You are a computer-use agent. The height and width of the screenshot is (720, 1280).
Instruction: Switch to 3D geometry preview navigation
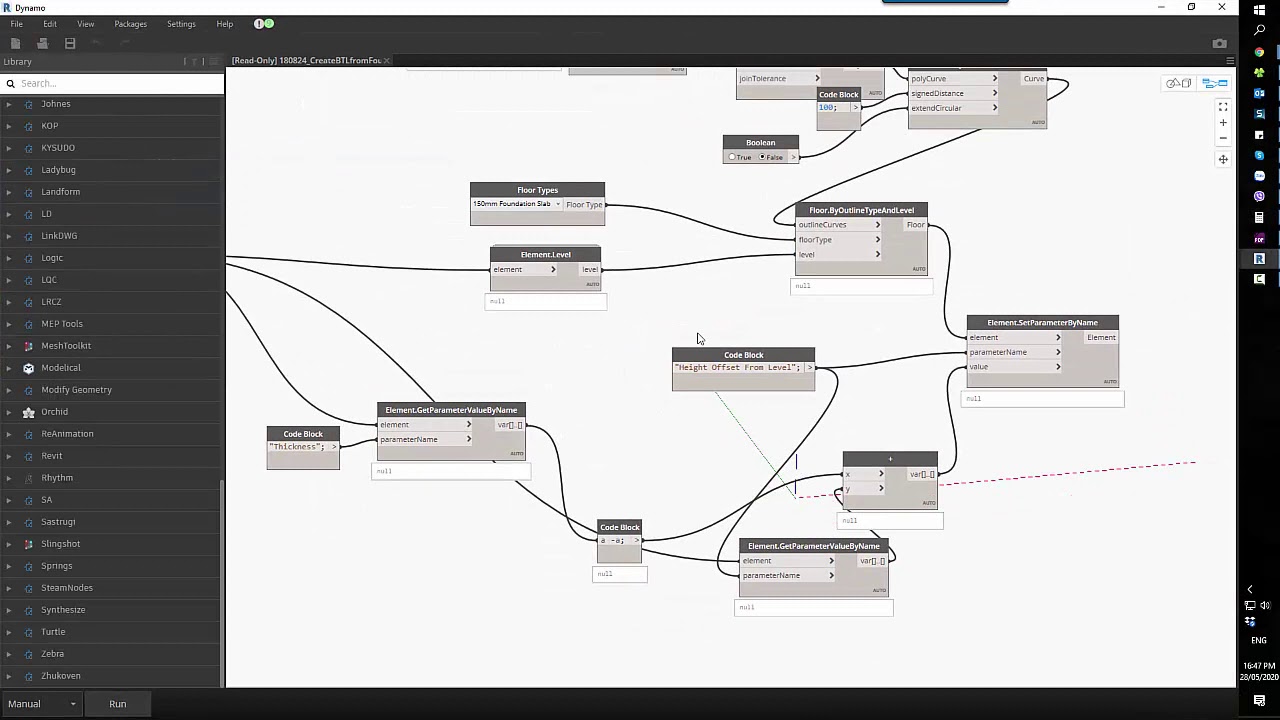(1178, 83)
